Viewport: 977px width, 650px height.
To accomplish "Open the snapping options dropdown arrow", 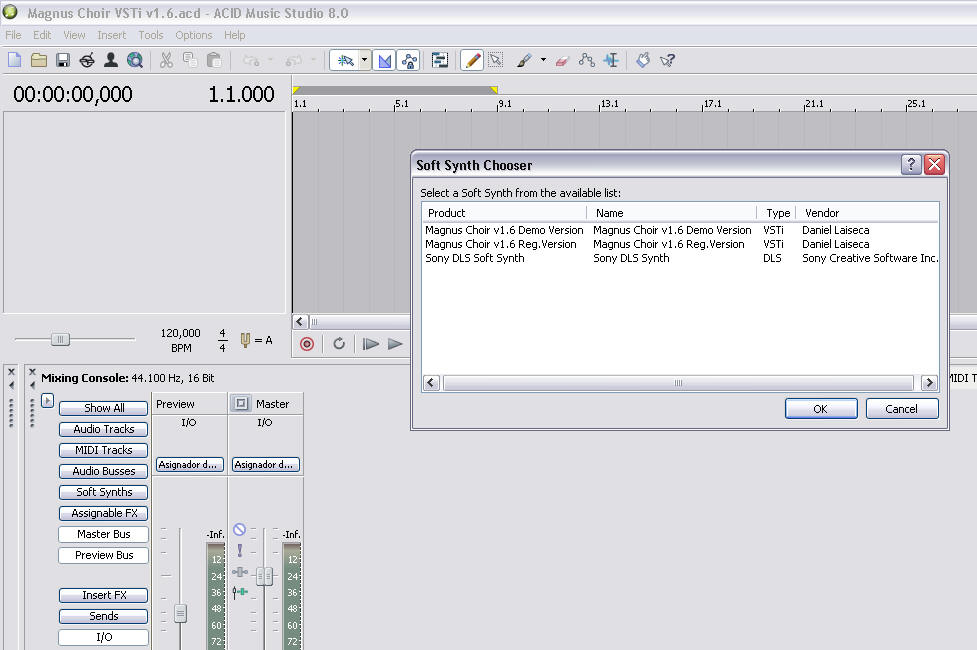I will [365, 60].
